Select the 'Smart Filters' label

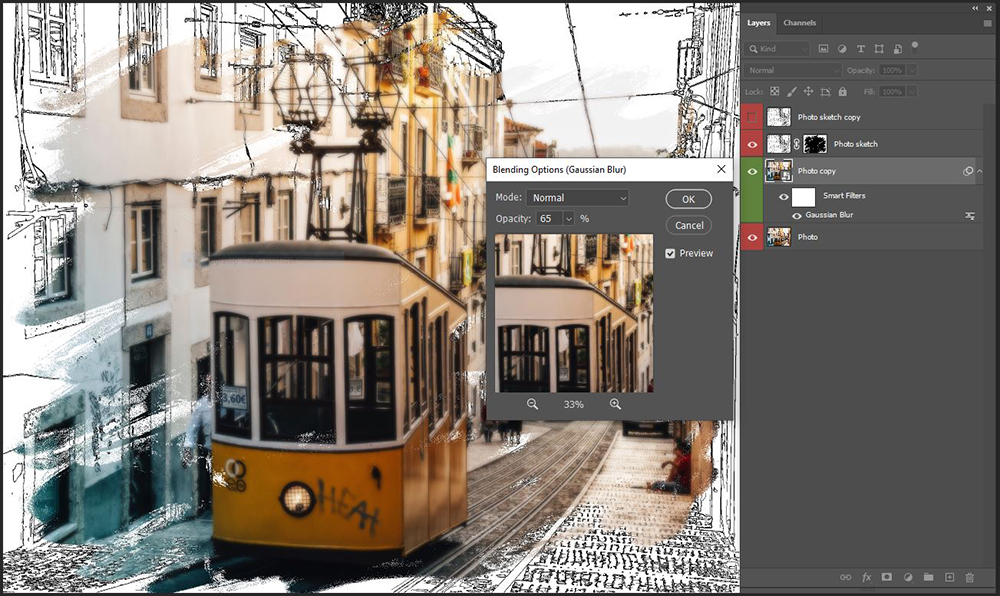(x=844, y=196)
